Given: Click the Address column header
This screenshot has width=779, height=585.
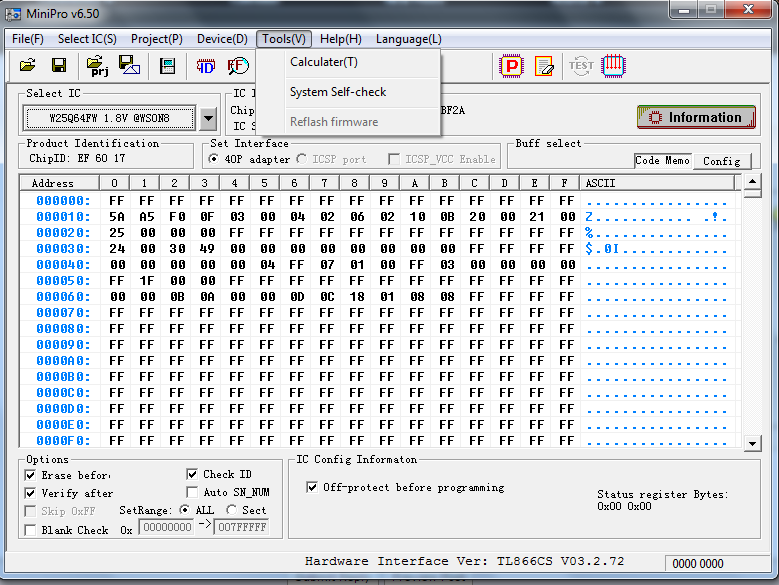Looking at the screenshot, I should point(59,183).
